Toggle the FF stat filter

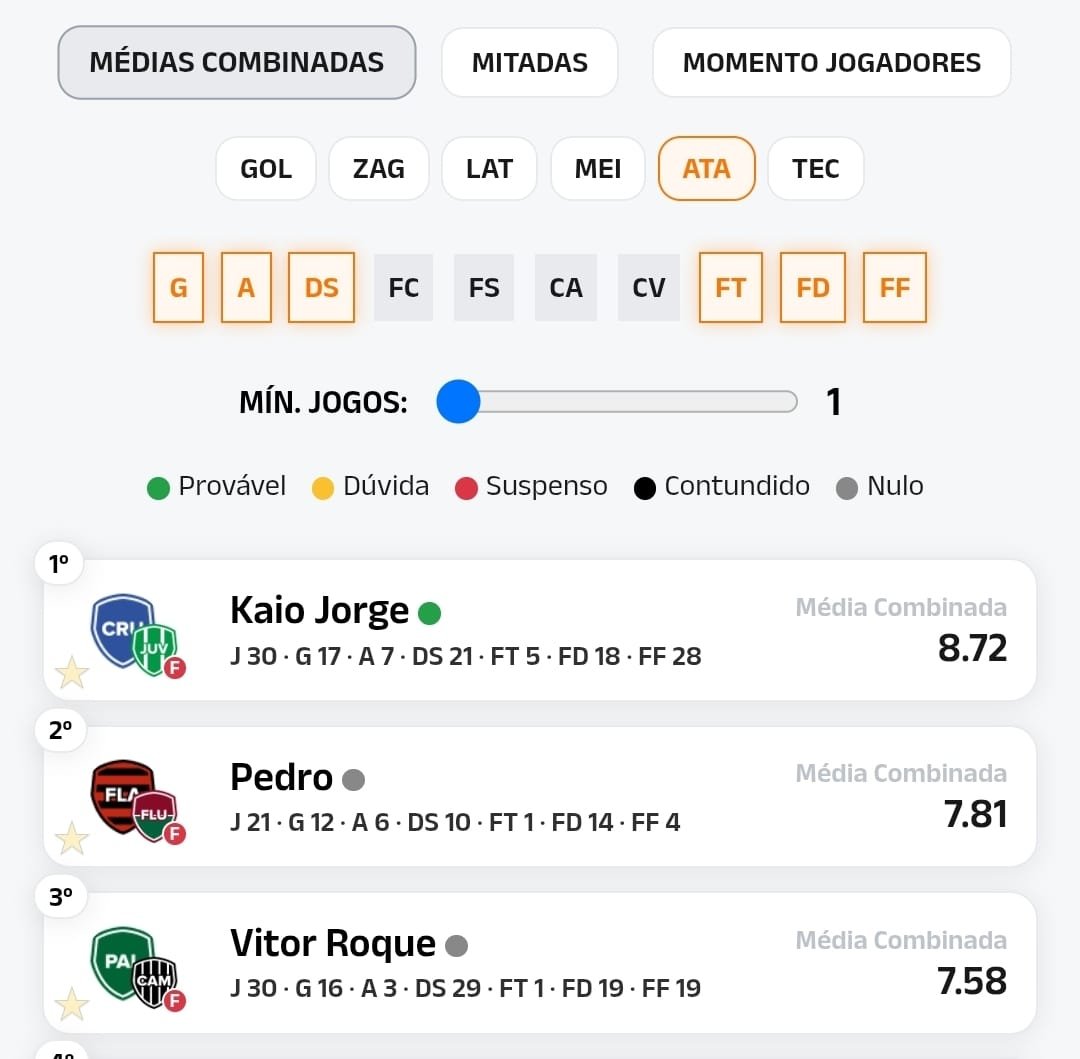click(x=895, y=288)
